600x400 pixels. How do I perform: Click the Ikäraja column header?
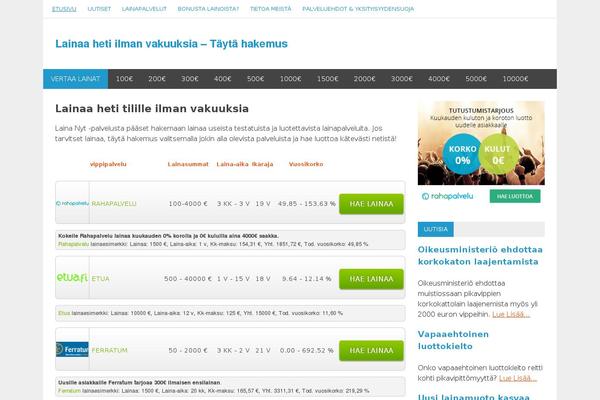coord(262,164)
